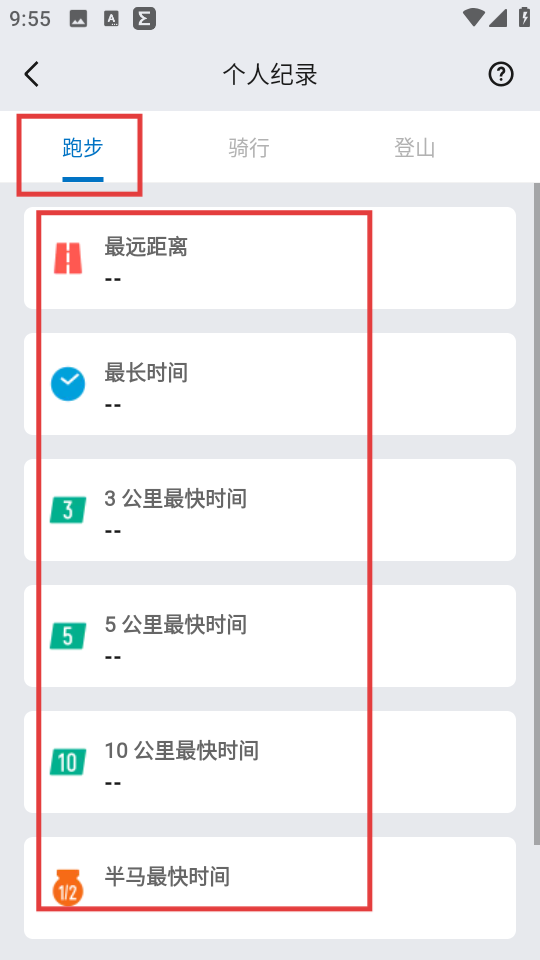
Task: Tap the blue clock longest time icon
Action: coord(68,384)
